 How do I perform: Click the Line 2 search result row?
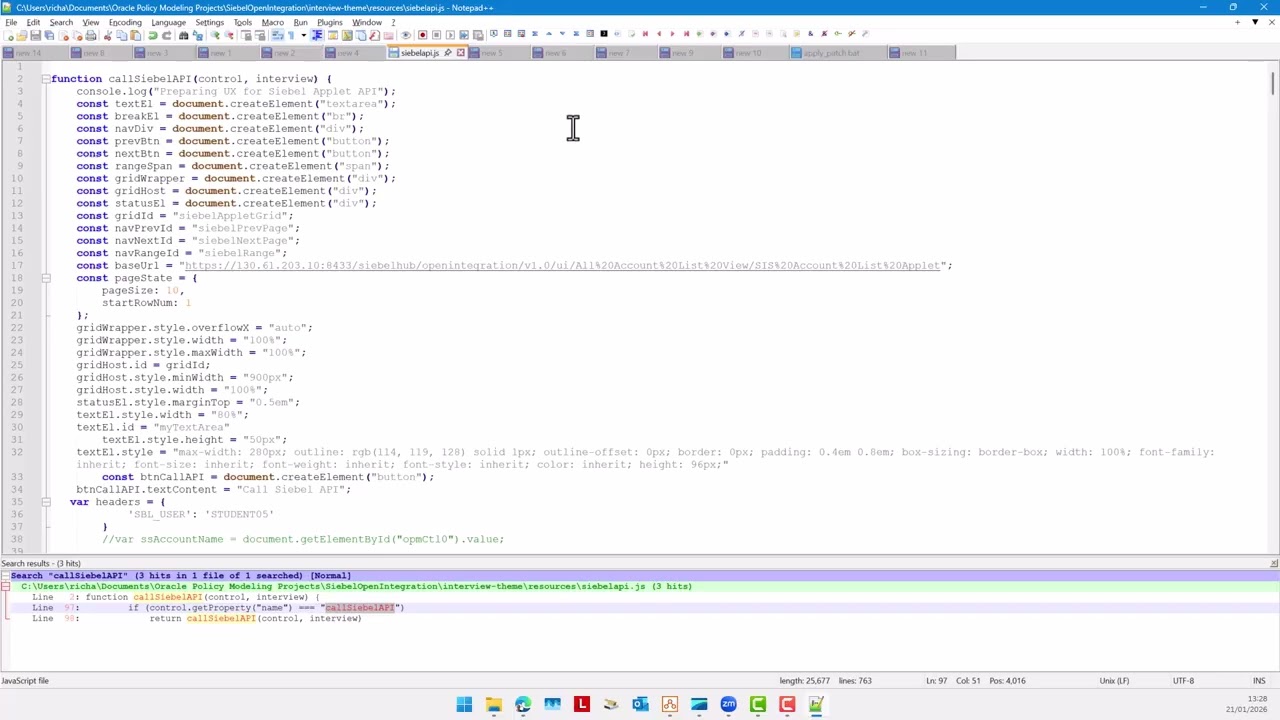click(x=640, y=597)
